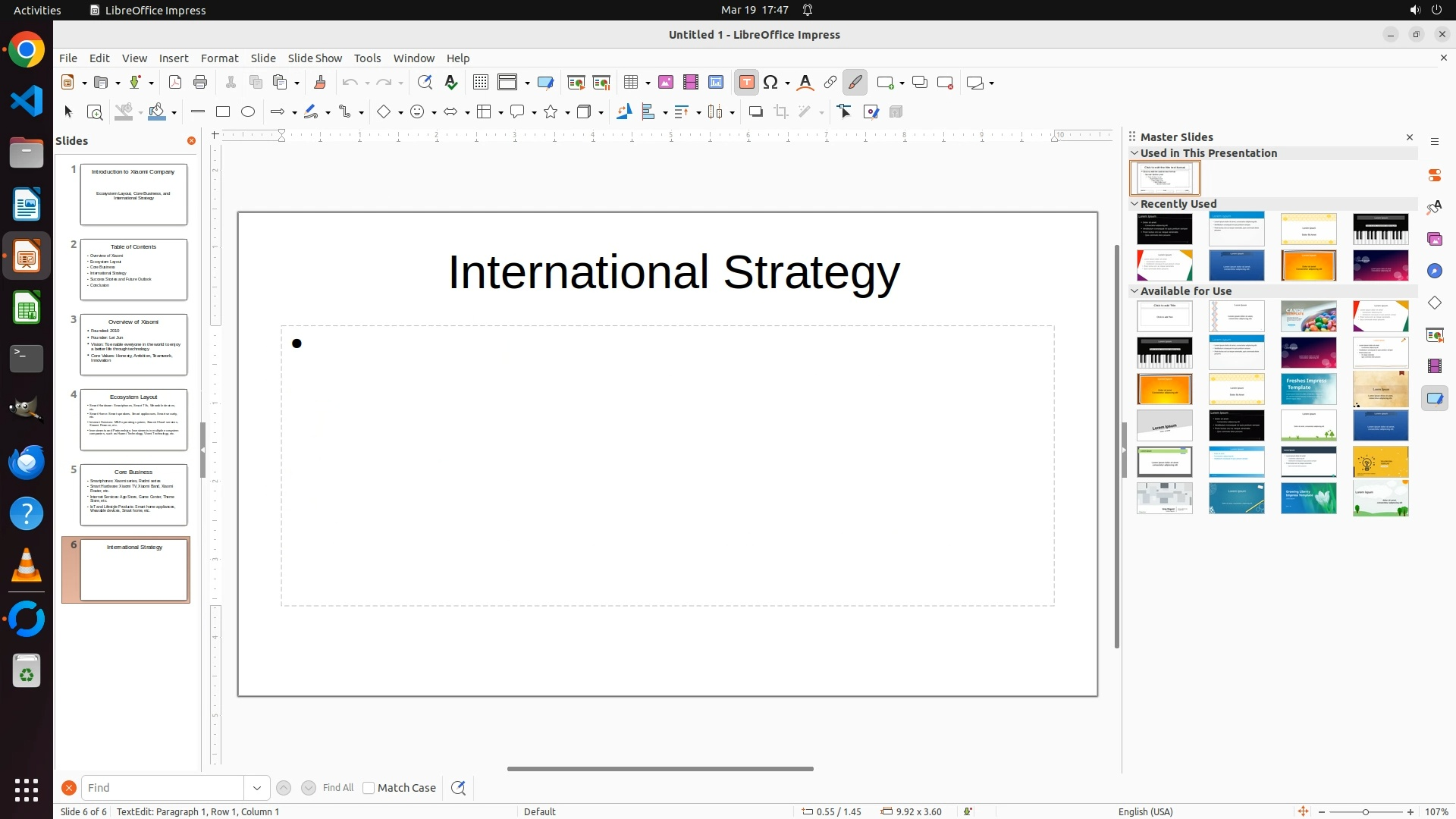Click the Insert Image icon
The width and height of the screenshot is (1456, 819).
click(666, 83)
